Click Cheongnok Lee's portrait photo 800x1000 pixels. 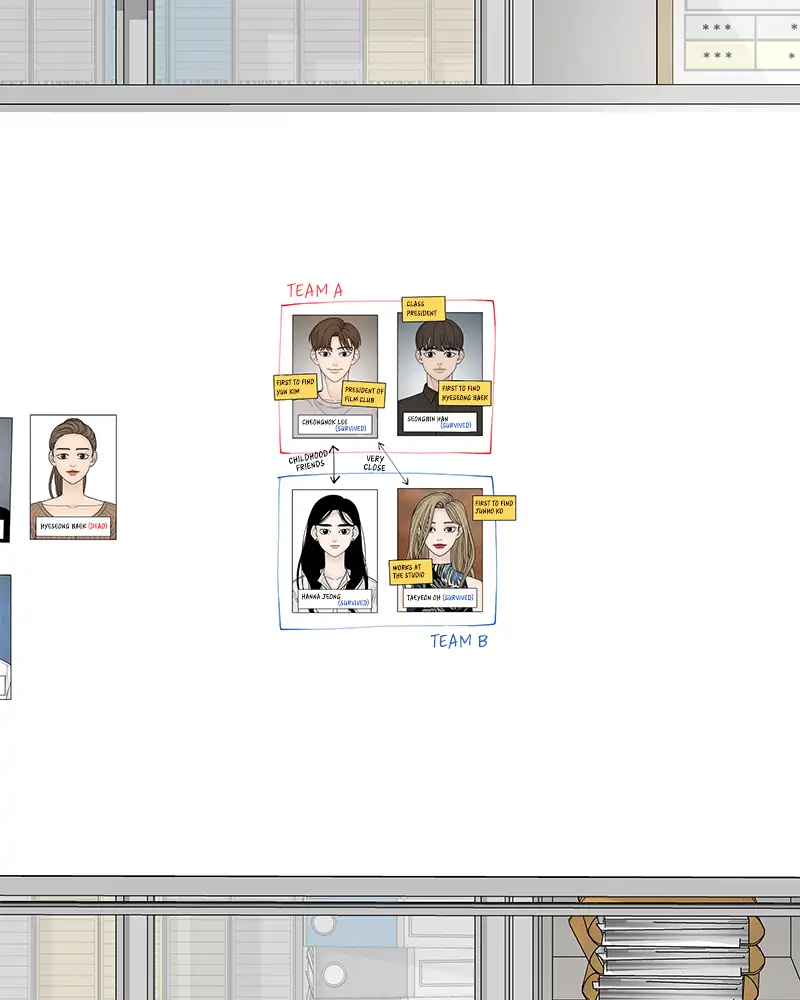coord(335,376)
